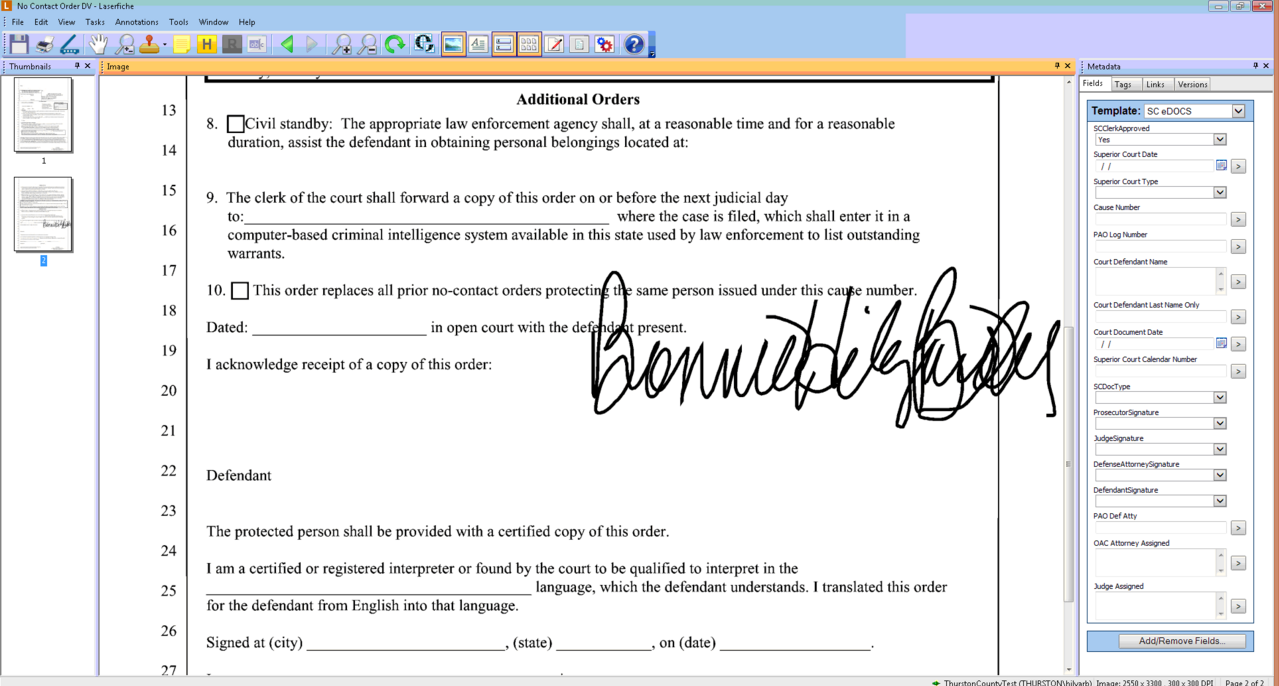1279x686 pixels.
Task: Click the Refresh pages icon
Action: pos(424,44)
